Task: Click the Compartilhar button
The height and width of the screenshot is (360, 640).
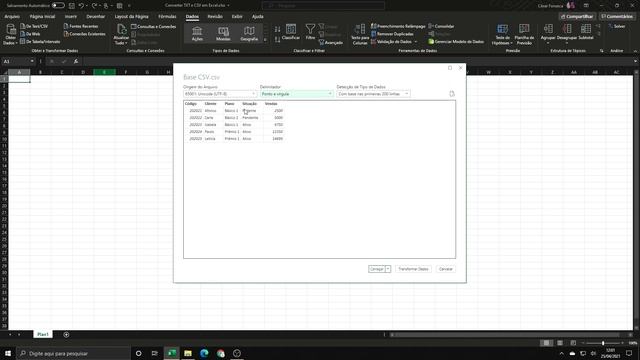Action: (x=577, y=17)
